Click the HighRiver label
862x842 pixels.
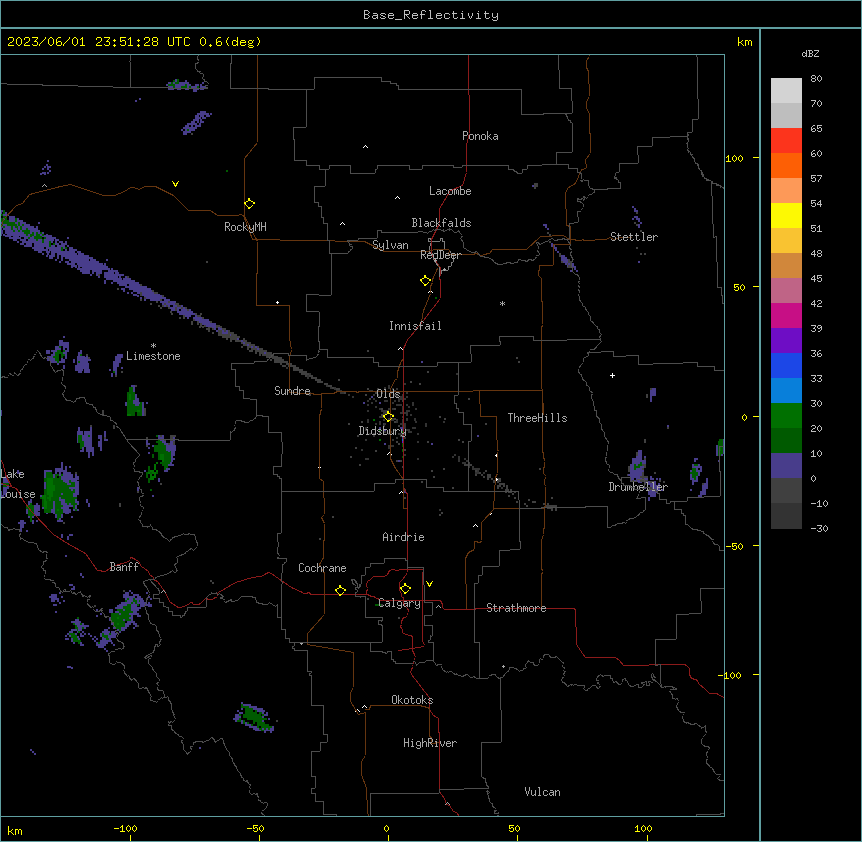(x=430, y=743)
